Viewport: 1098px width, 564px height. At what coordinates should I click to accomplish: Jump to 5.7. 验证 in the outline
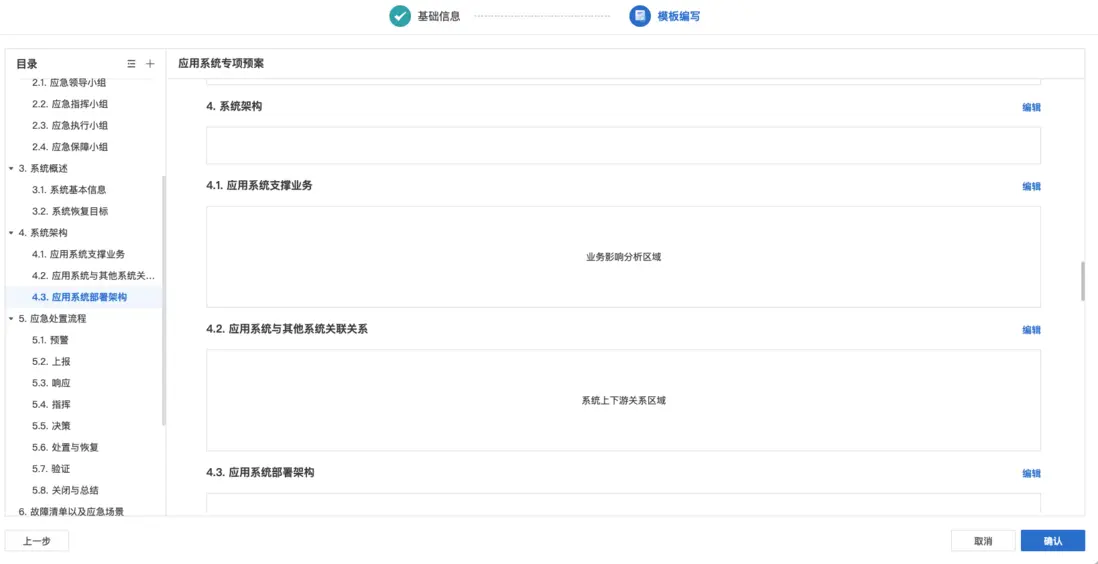(x=51, y=469)
